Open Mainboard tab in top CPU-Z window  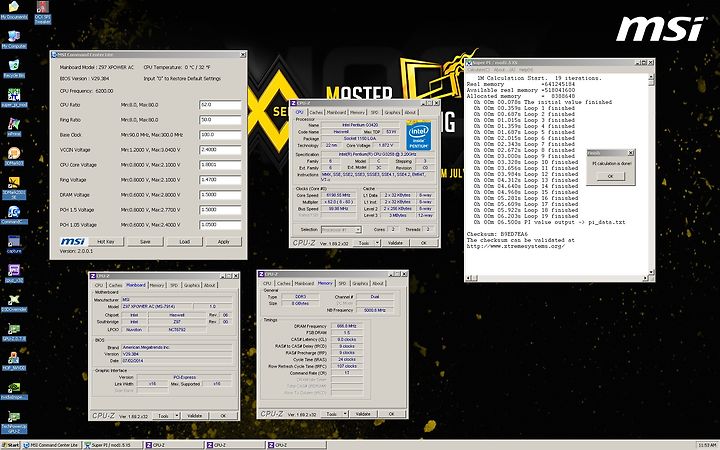[x=336, y=112]
